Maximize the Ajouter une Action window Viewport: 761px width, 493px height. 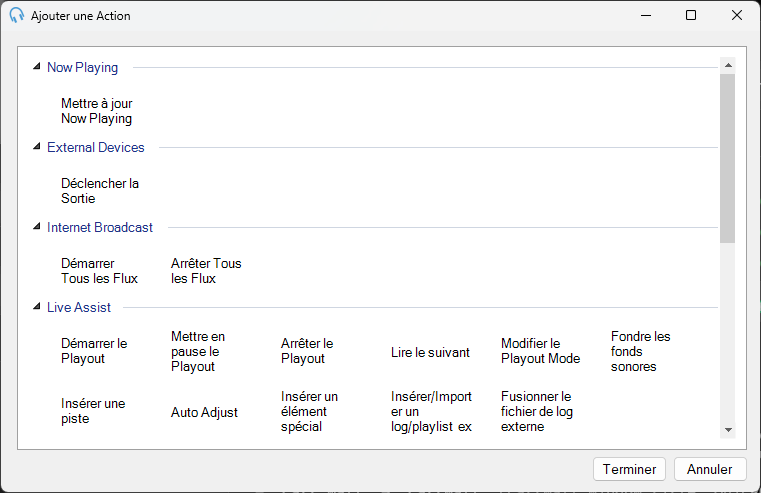point(691,16)
